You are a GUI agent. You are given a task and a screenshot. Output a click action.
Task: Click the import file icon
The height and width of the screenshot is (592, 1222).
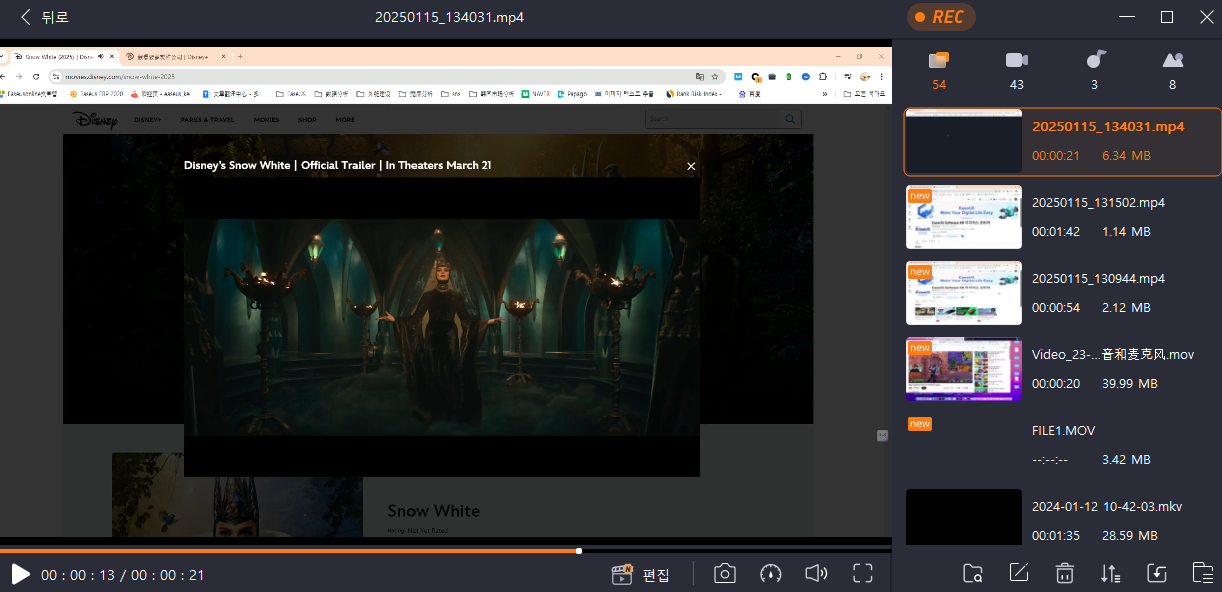[x=1156, y=573]
